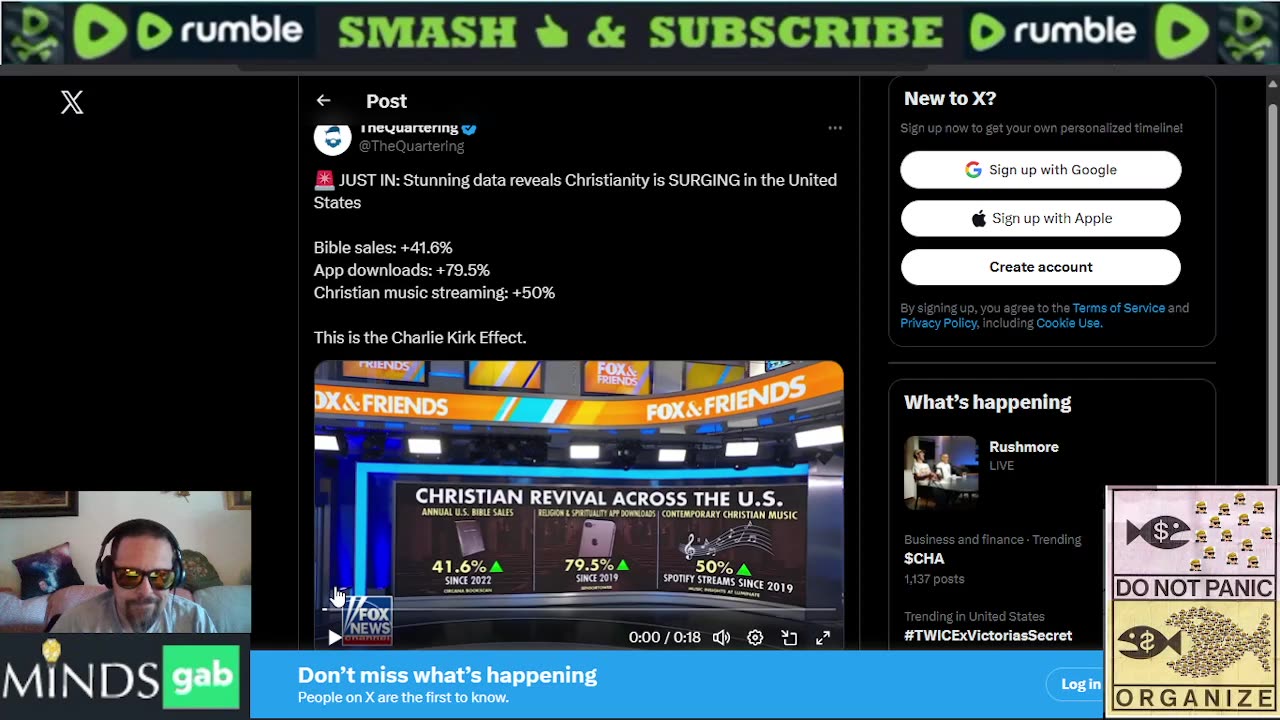This screenshot has width=1280, height=720.
Task: Mute the video volume
Action: (721, 637)
